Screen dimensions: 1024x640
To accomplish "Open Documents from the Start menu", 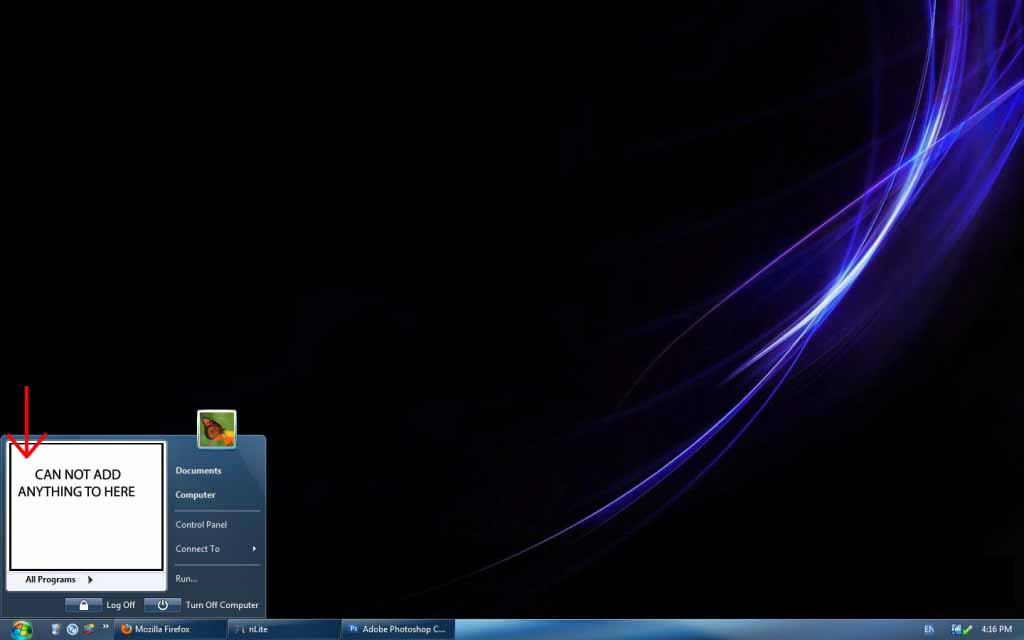I will tap(198, 470).
